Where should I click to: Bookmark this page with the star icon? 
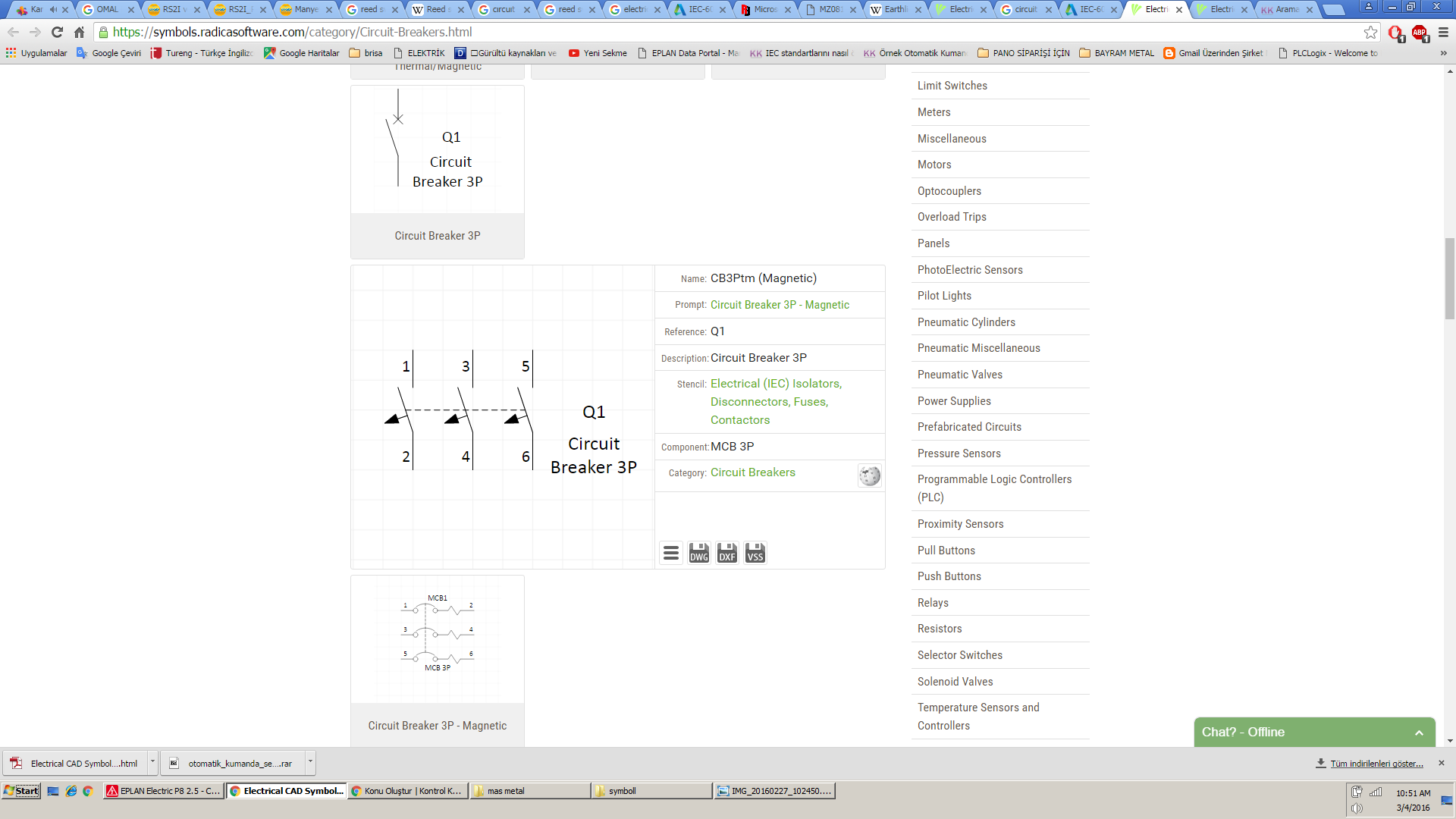point(1370,32)
